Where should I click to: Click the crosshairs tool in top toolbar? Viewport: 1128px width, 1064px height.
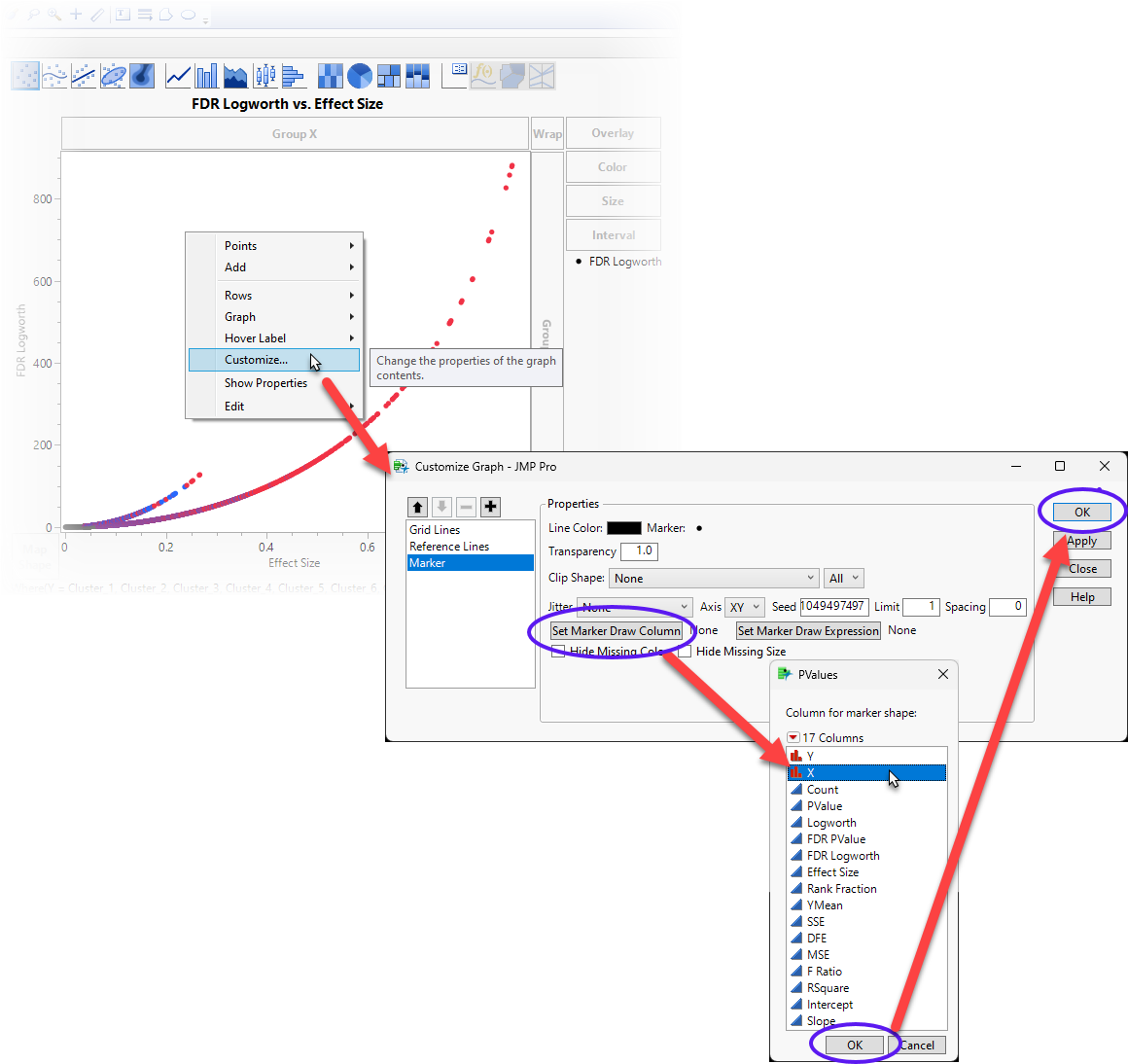click(x=76, y=15)
